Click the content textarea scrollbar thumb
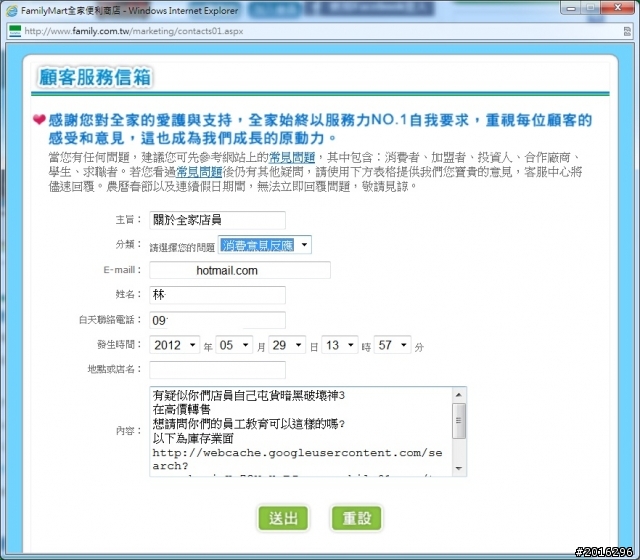Image resolution: width=640 pixels, height=560 pixels. coord(459,421)
